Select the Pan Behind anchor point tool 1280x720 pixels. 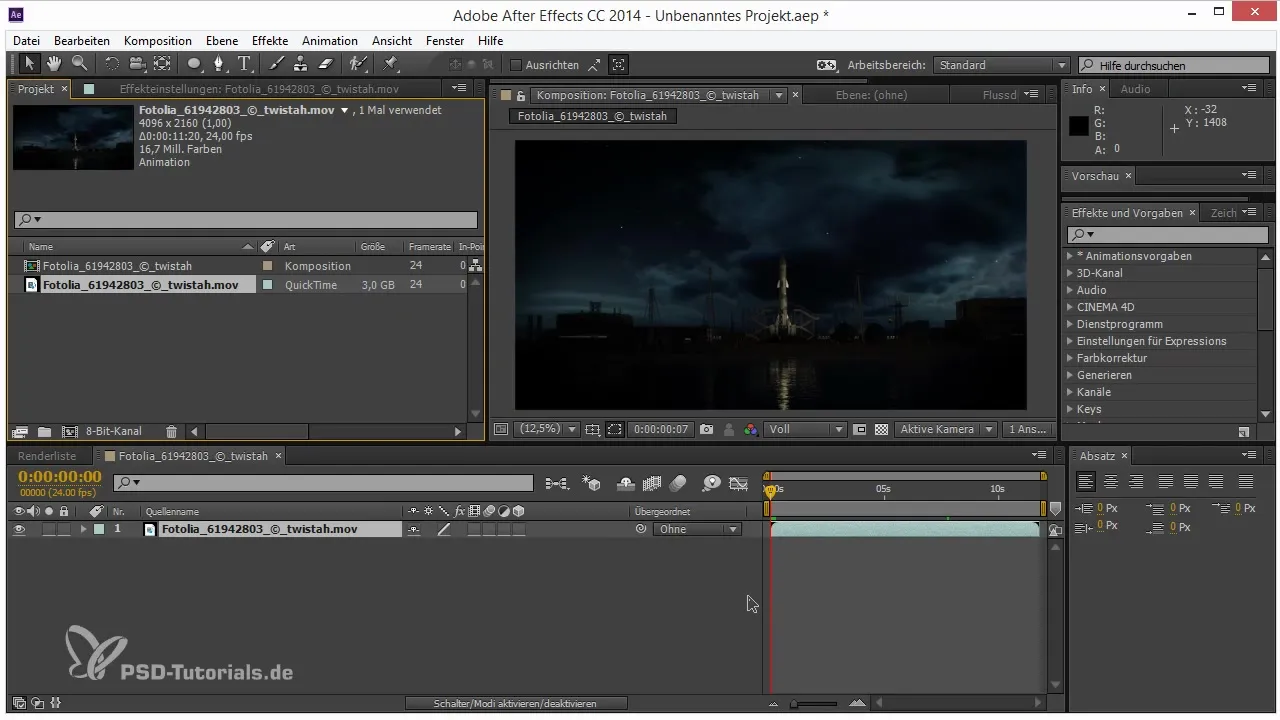coord(162,64)
